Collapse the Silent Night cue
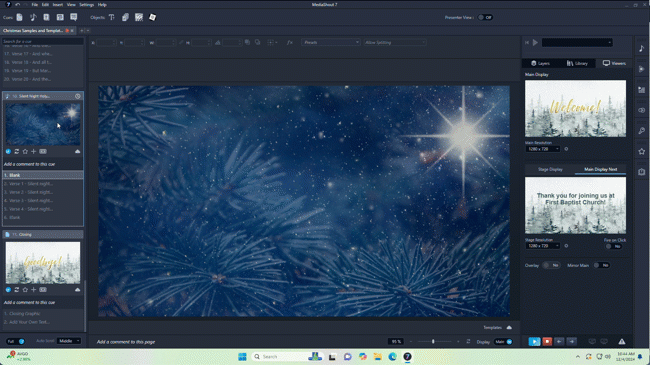The height and width of the screenshot is (365, 650). tap(78, 152)
